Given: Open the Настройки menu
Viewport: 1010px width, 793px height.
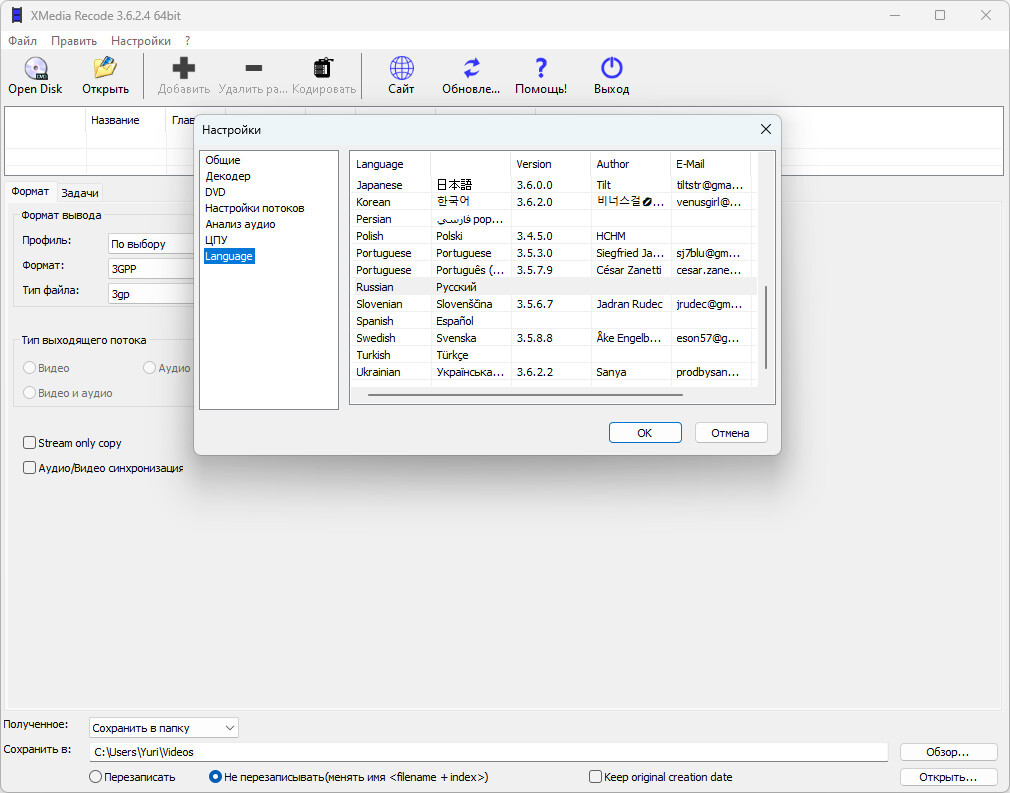Looking at the screenshot, I should (140, 41).
